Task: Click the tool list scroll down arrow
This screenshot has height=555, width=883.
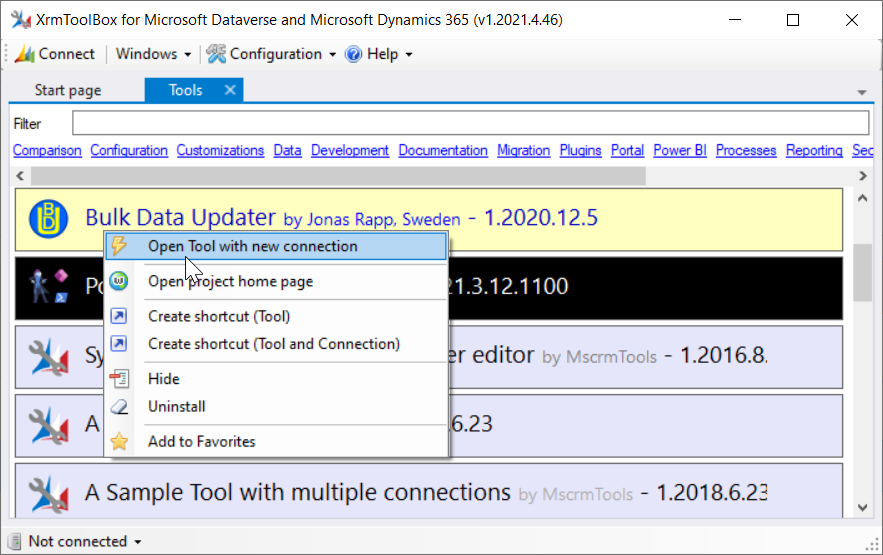Action: [863, 508]
